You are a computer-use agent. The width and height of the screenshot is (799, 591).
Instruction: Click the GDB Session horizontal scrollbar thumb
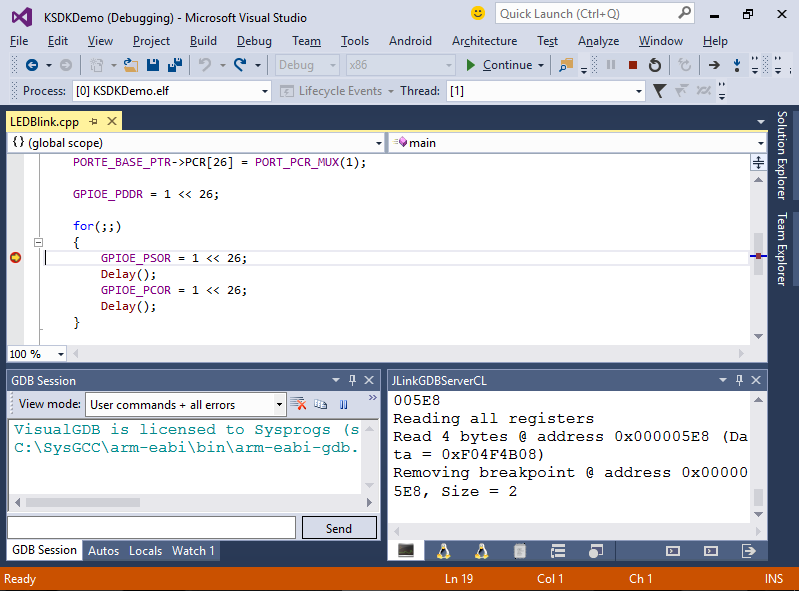[x=83, y=502]
